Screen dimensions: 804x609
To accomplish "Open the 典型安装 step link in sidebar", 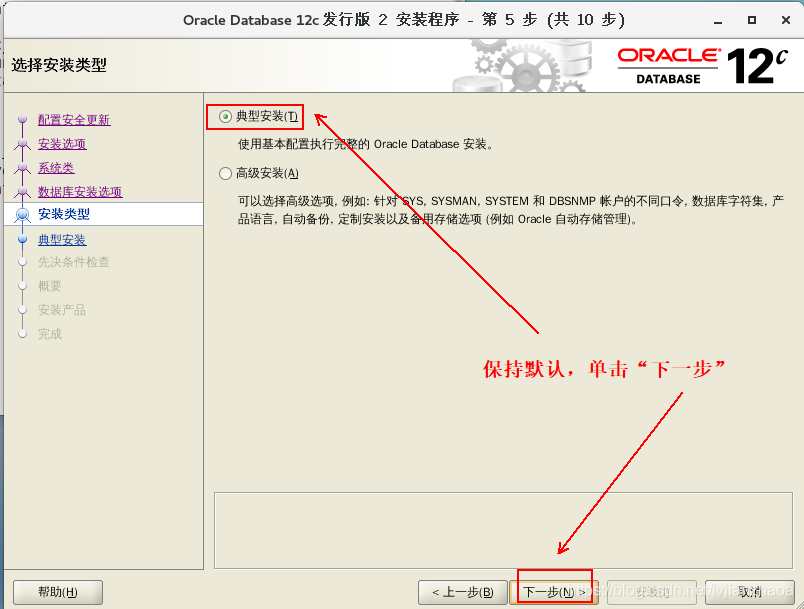I will [62, 240].
